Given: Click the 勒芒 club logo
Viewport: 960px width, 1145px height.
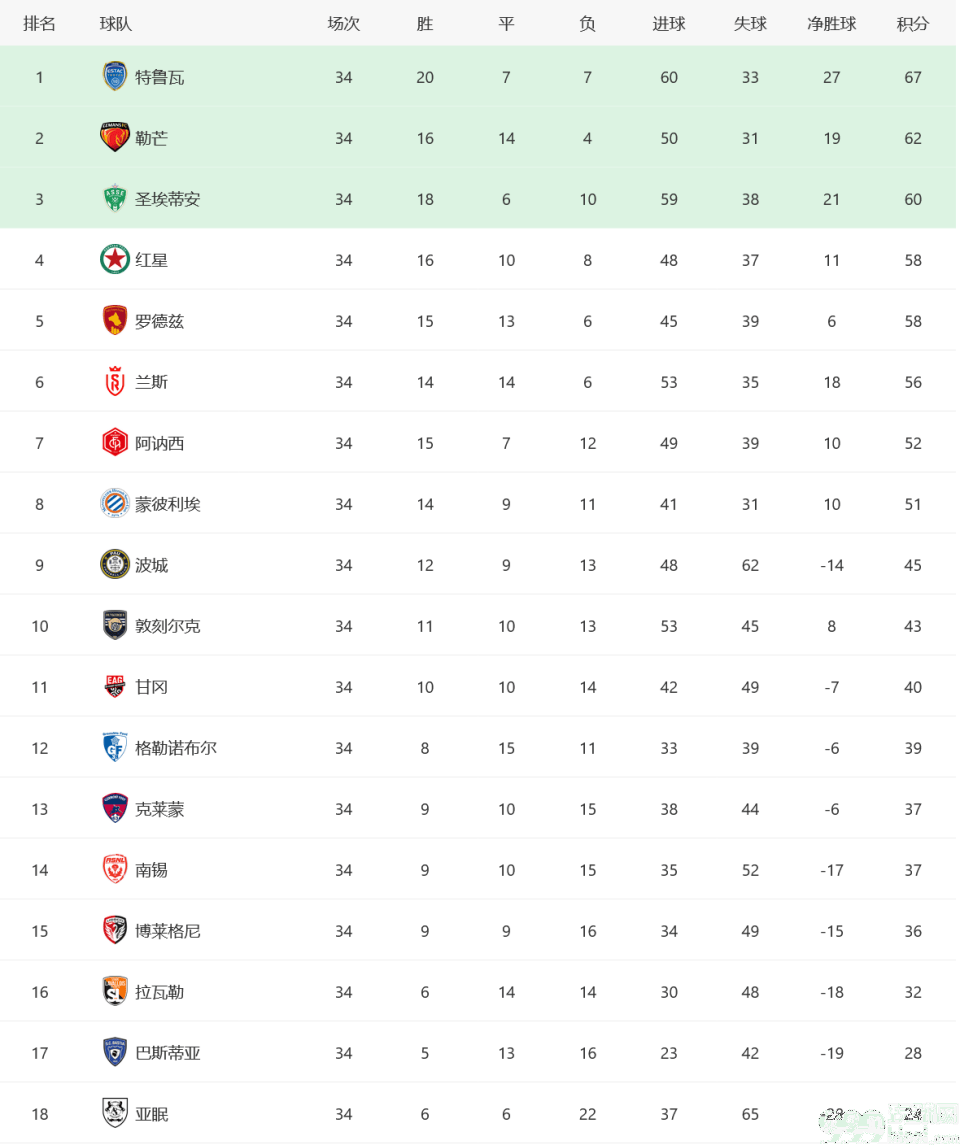Looking at the screenshot, I should click(x=115, y=137).
